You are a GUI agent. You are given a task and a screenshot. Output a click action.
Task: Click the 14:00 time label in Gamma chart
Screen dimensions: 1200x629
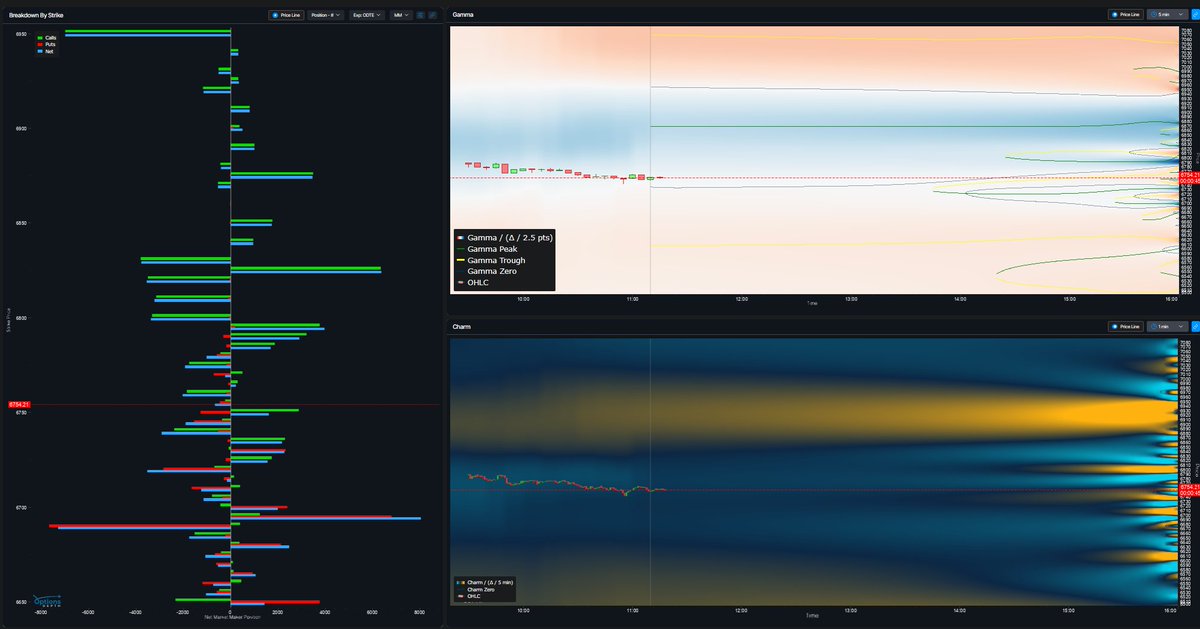click(x=960, y=298)
